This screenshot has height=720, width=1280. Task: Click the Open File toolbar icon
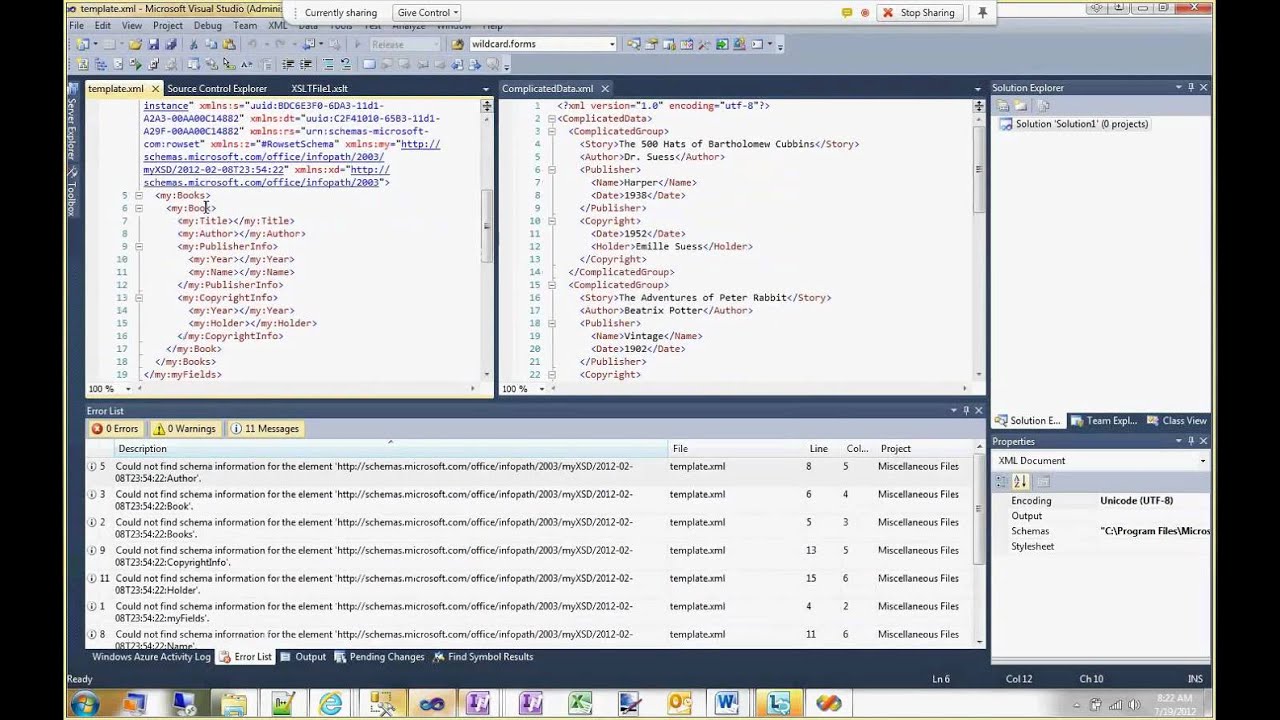tap(135, 44)
